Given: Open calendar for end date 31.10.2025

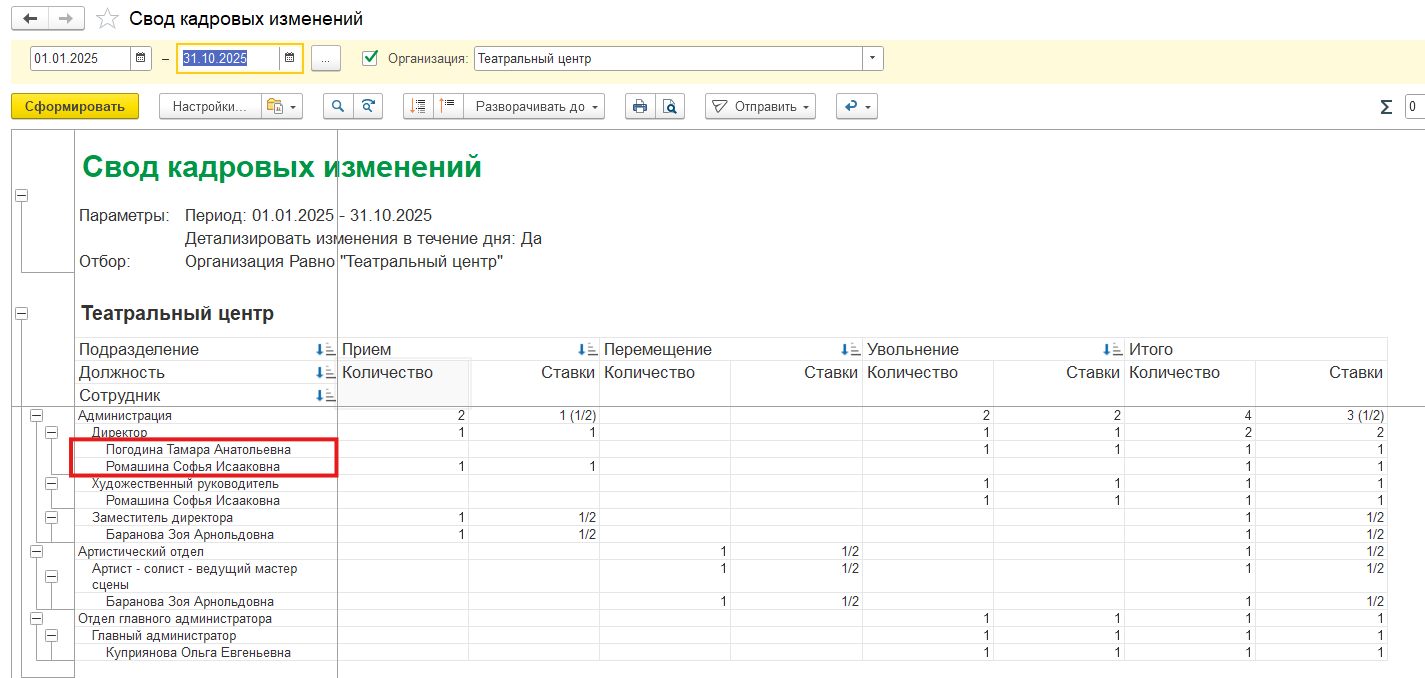Looking at the screenshot, I should pyautogui.click(x=289, y=58).
